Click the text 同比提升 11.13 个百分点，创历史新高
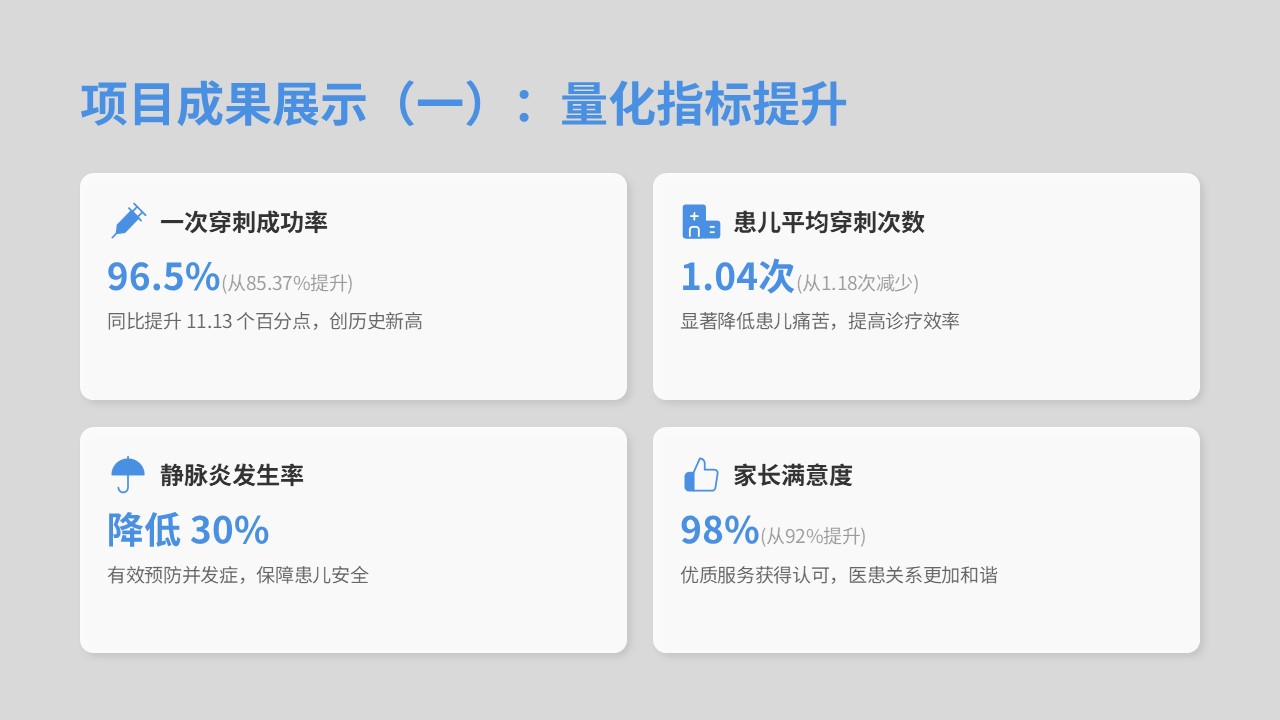Viewport: 1280px width, 720px height. click(265, 322)
